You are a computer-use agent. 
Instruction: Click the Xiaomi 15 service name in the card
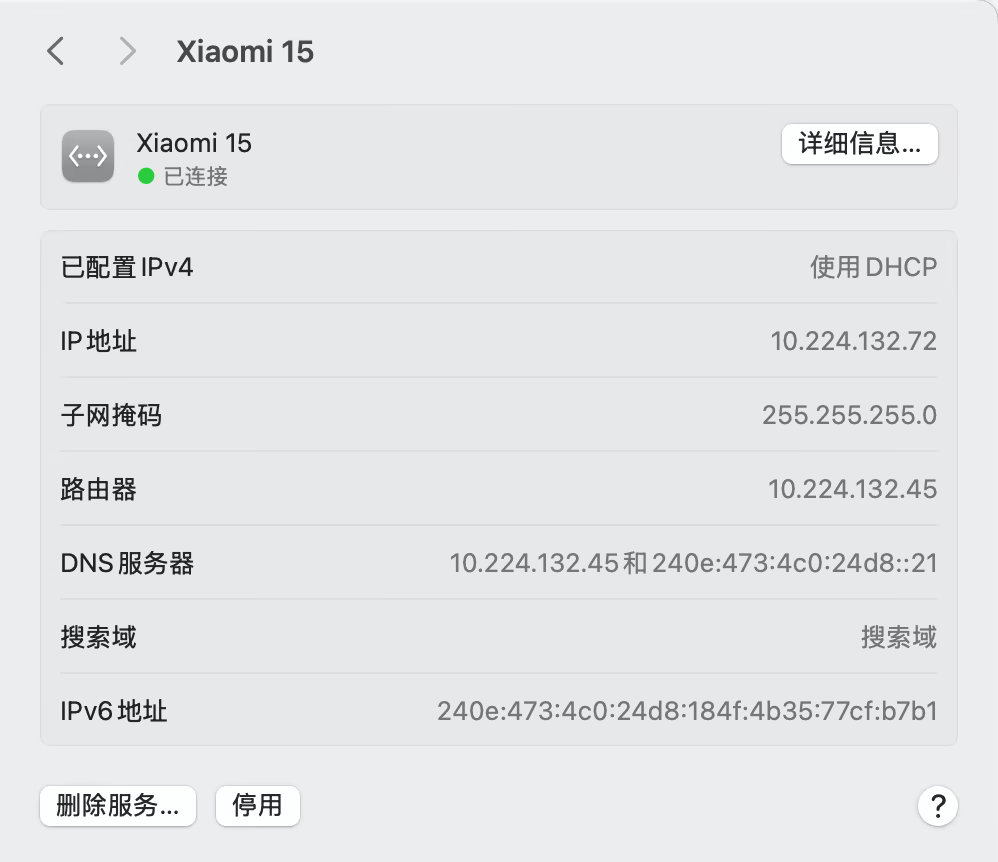194,143
